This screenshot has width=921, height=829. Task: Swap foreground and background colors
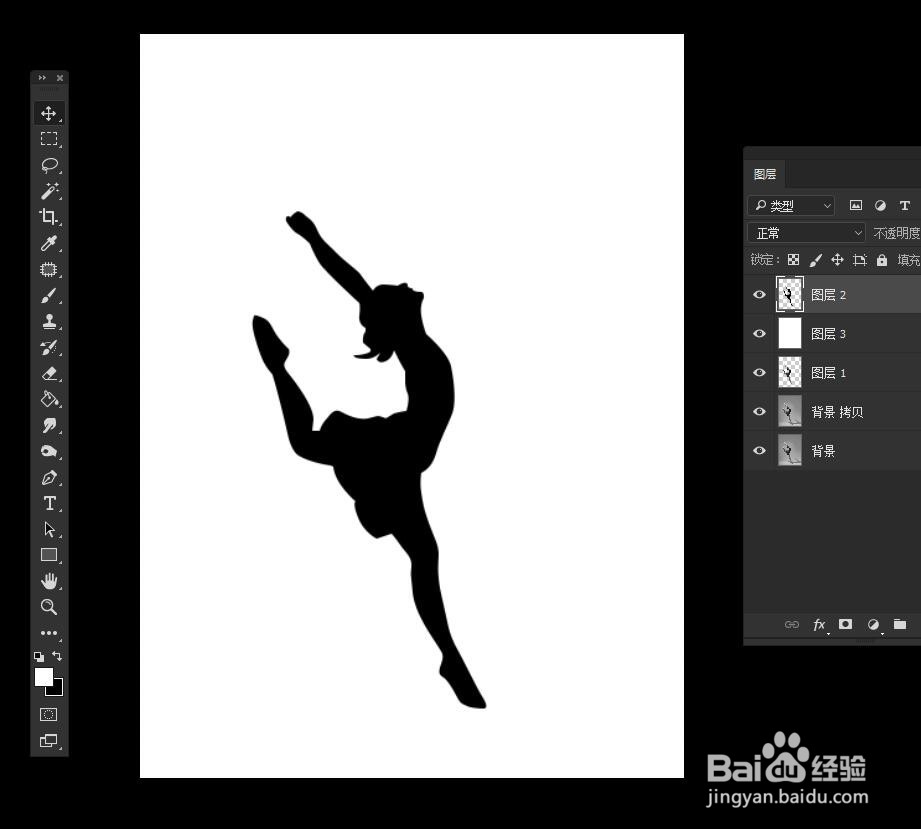click(x=57, y=656)
